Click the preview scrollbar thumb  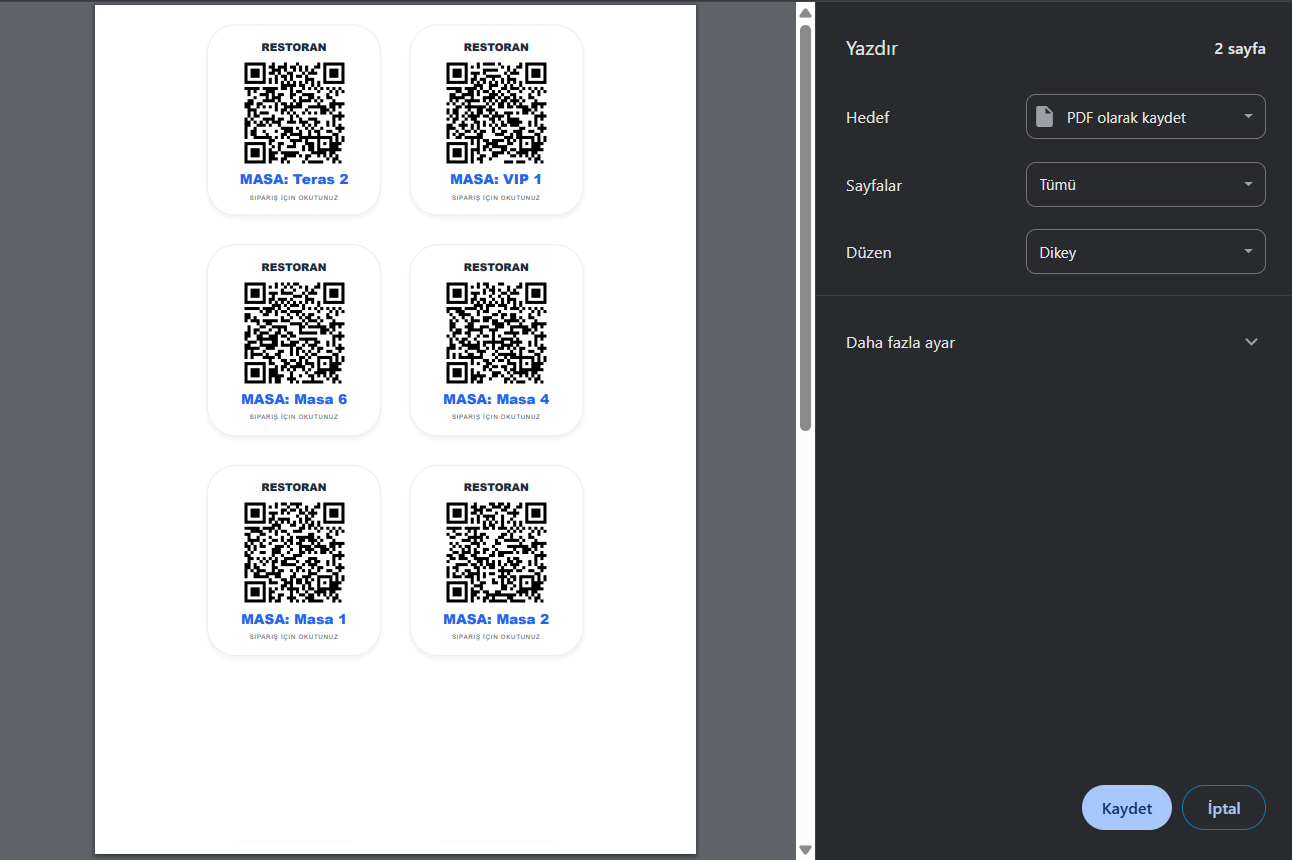tap(805, 228)
